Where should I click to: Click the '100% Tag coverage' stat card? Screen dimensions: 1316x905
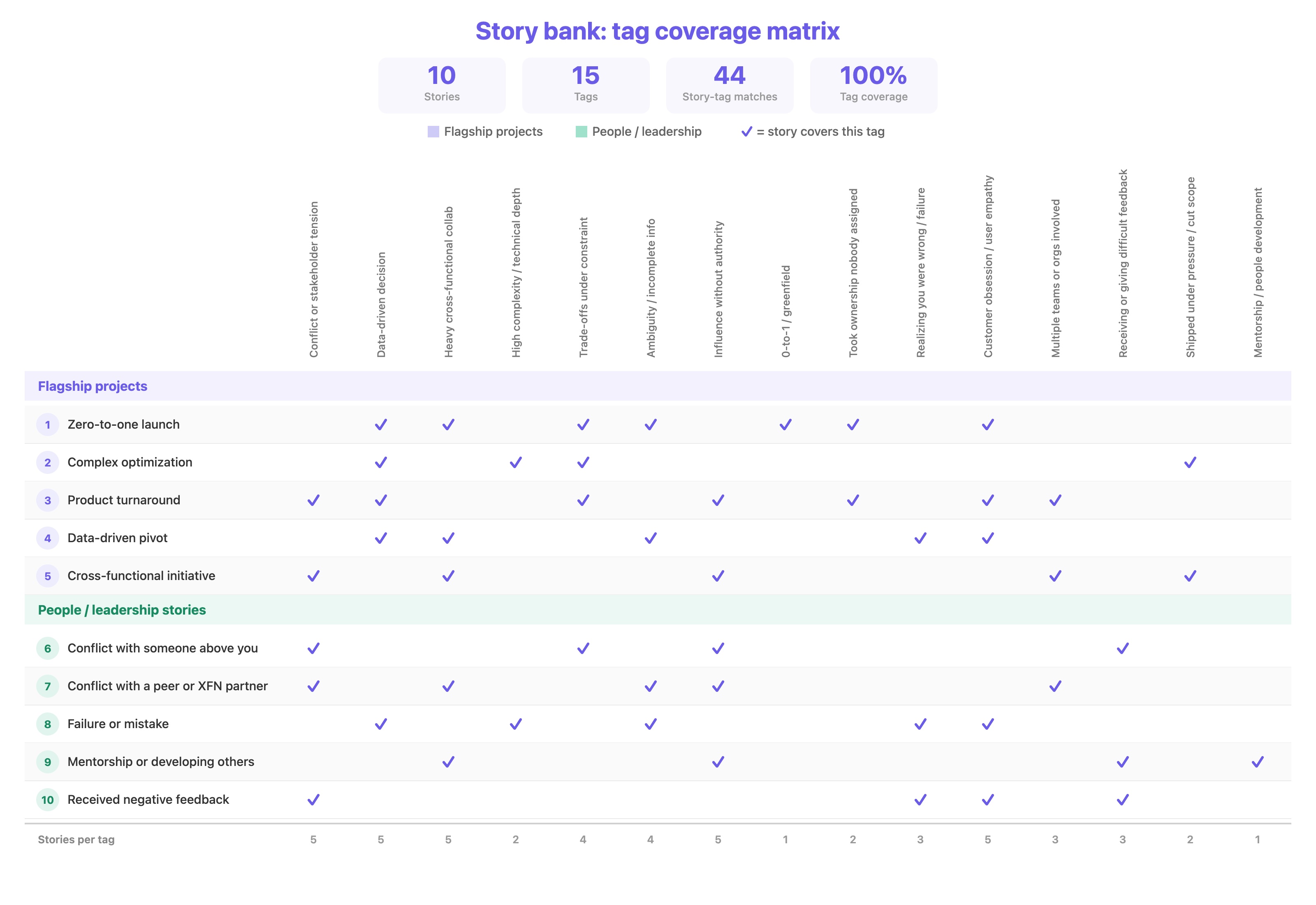[874, 85]
